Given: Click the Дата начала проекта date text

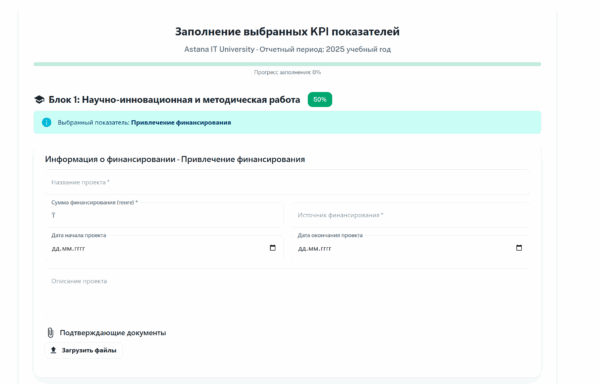Looking at the screenshot, I should pyautogui.click(x=68, y=249).
